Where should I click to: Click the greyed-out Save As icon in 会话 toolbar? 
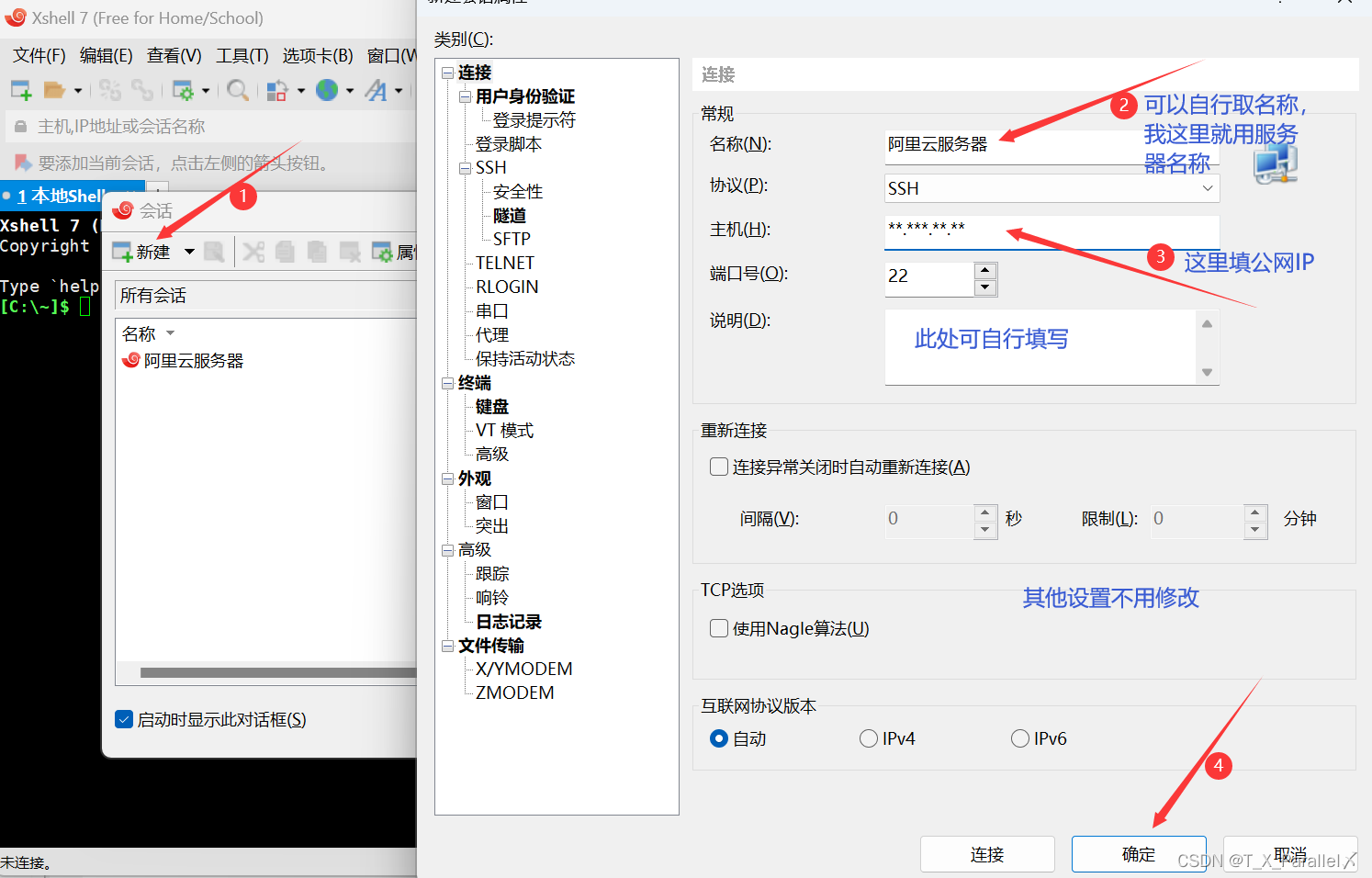click(214, 252)
